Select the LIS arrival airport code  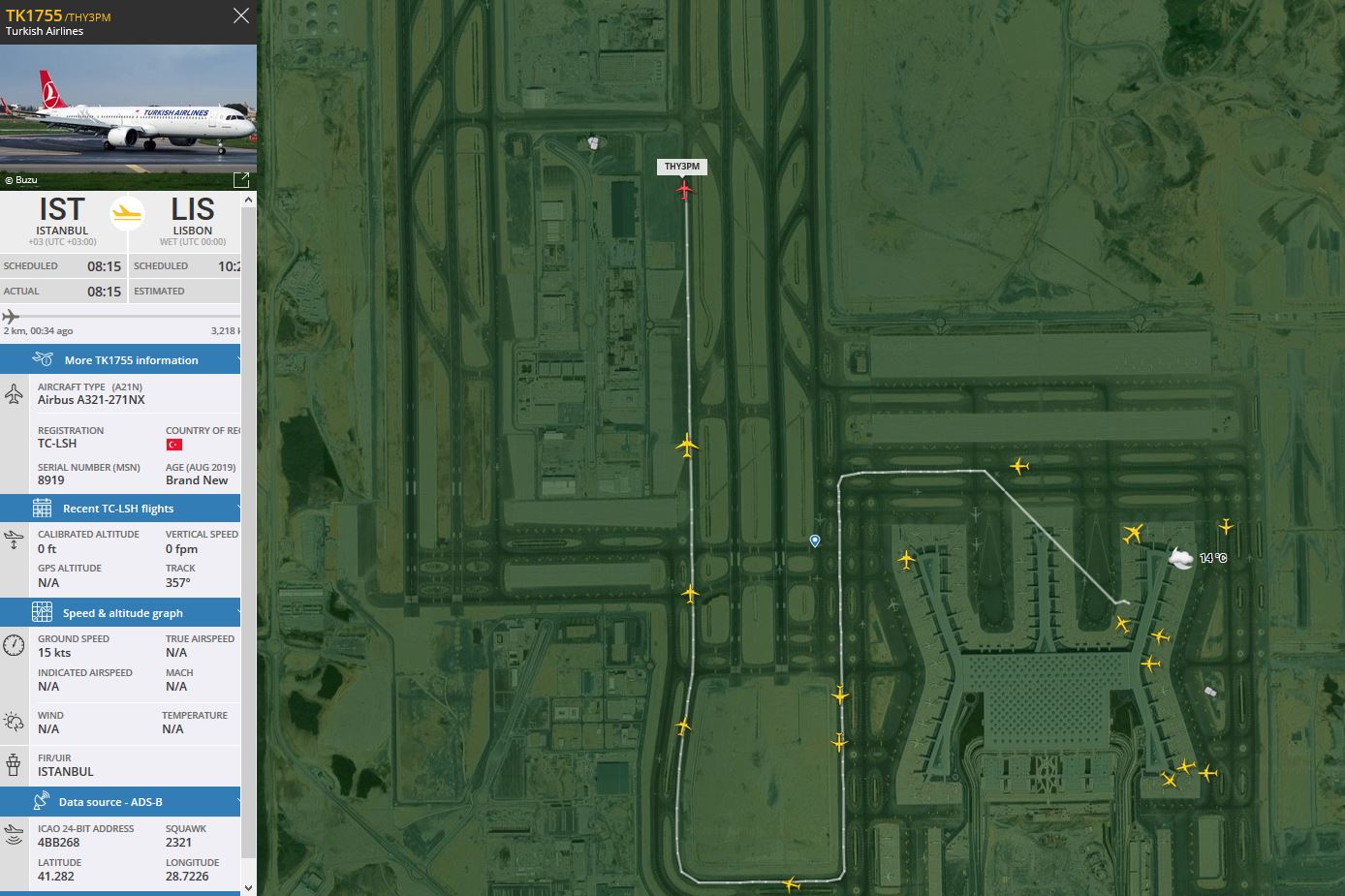tap(193, 209)
